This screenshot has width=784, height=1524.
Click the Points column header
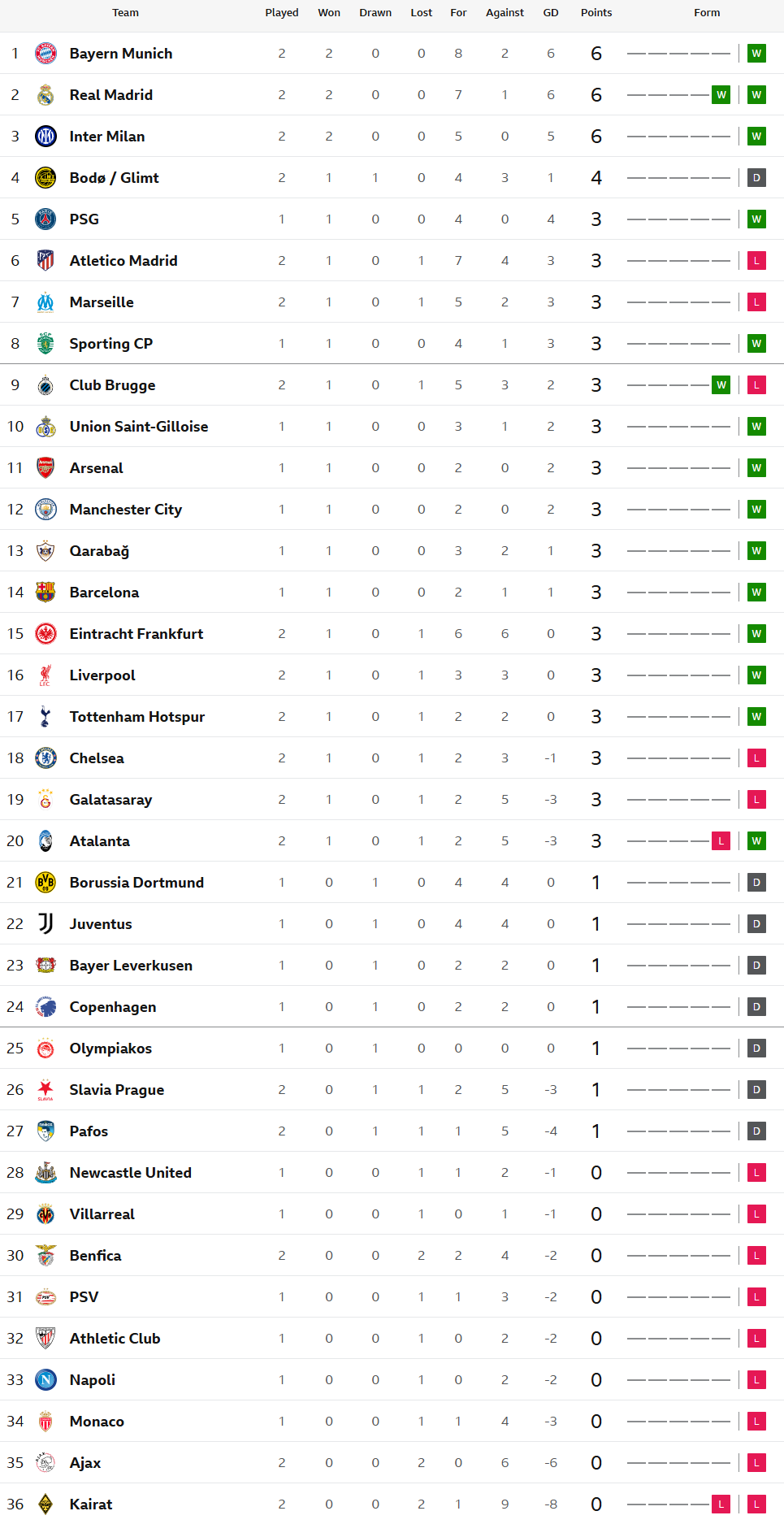coord(596,13)
